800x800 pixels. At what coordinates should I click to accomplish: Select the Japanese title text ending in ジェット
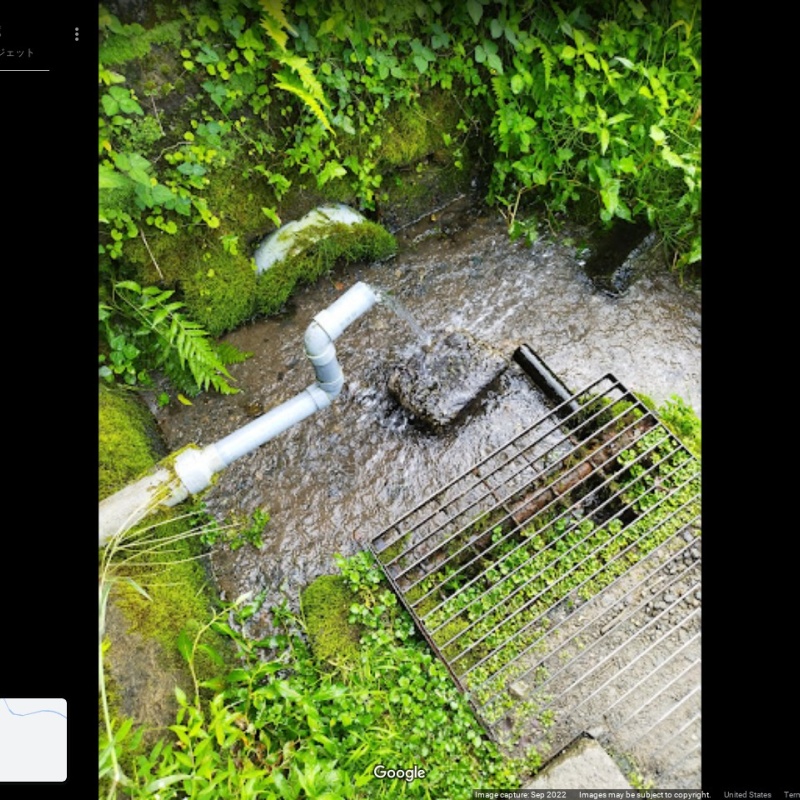[x=17, y=53]
